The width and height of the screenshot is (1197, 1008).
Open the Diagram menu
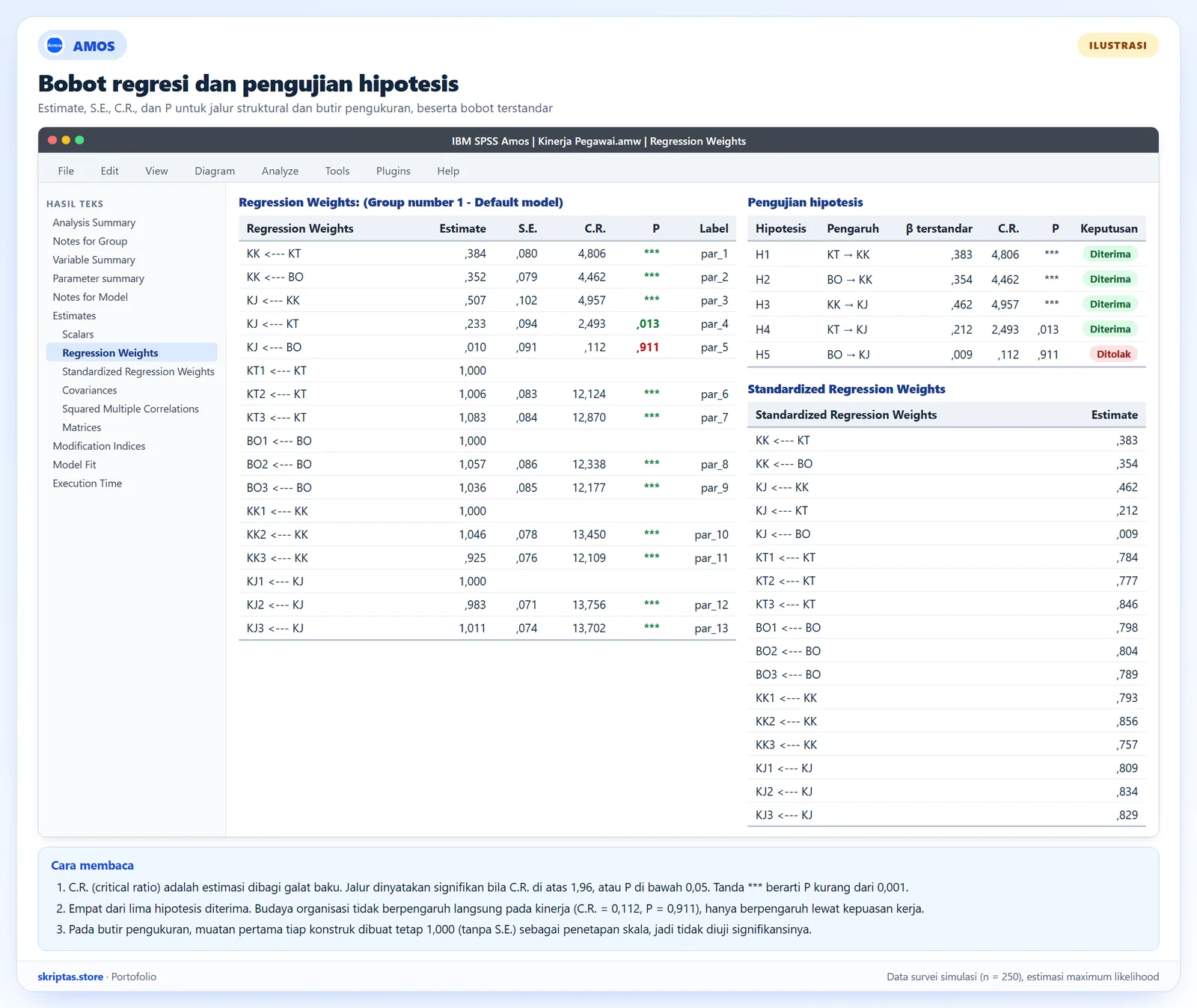click(x=215, y=171)
